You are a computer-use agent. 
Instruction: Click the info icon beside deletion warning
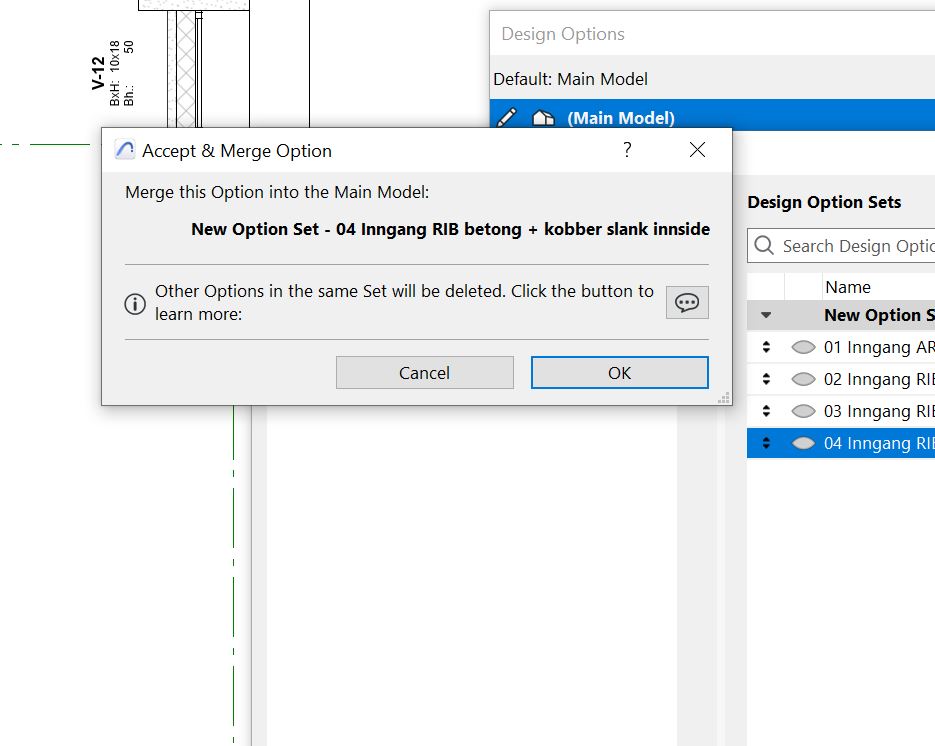click(135, 304)
